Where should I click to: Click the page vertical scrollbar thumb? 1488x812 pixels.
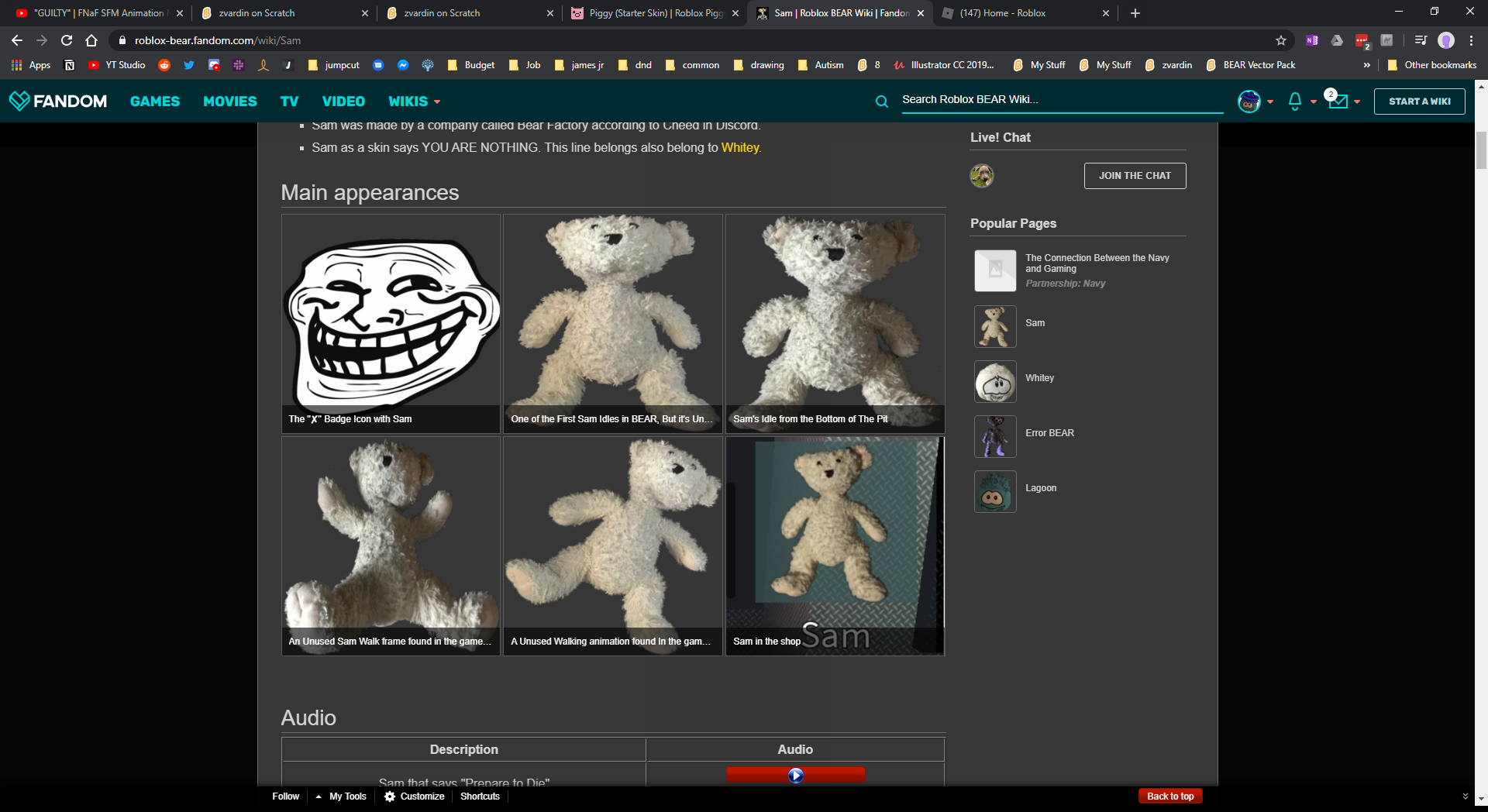[1481, 150]
